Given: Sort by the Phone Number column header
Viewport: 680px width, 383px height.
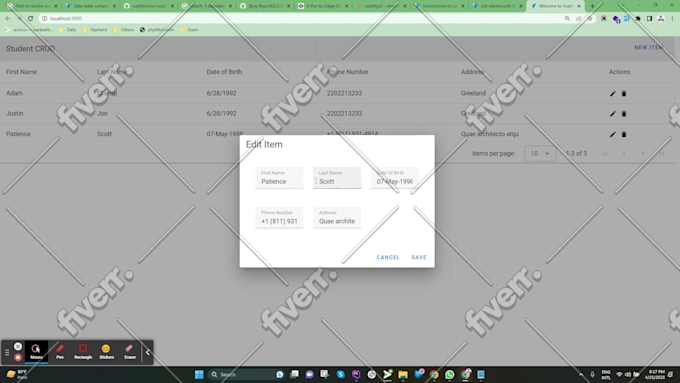Looking at the screenshot, I should [x=348, y=72].
